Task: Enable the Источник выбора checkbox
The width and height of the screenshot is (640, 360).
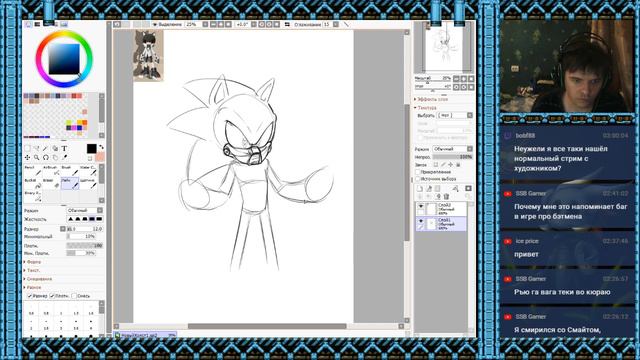Action: click(x=418, y=179)
